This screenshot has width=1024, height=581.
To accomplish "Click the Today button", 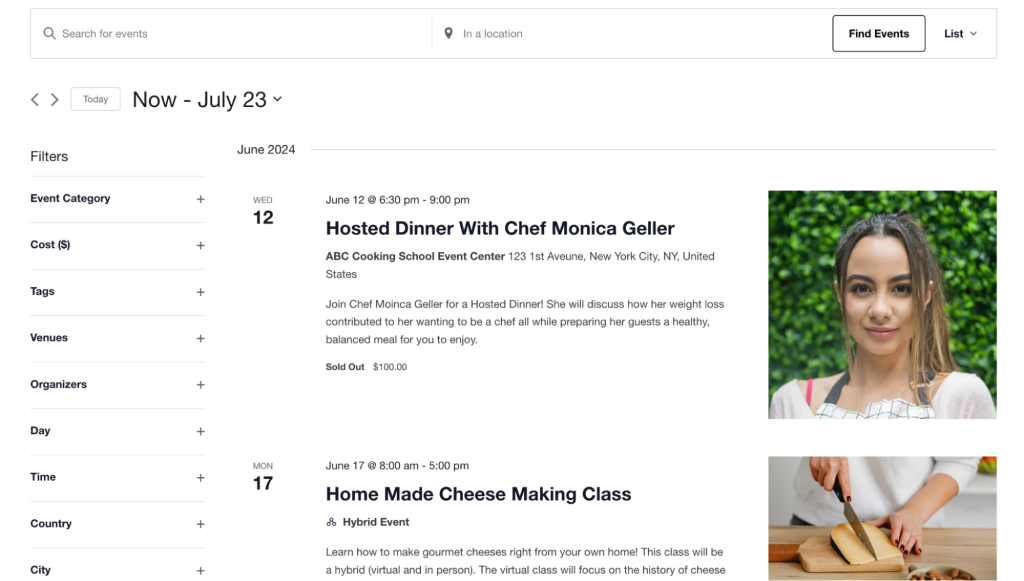I will tap(95, 99).
